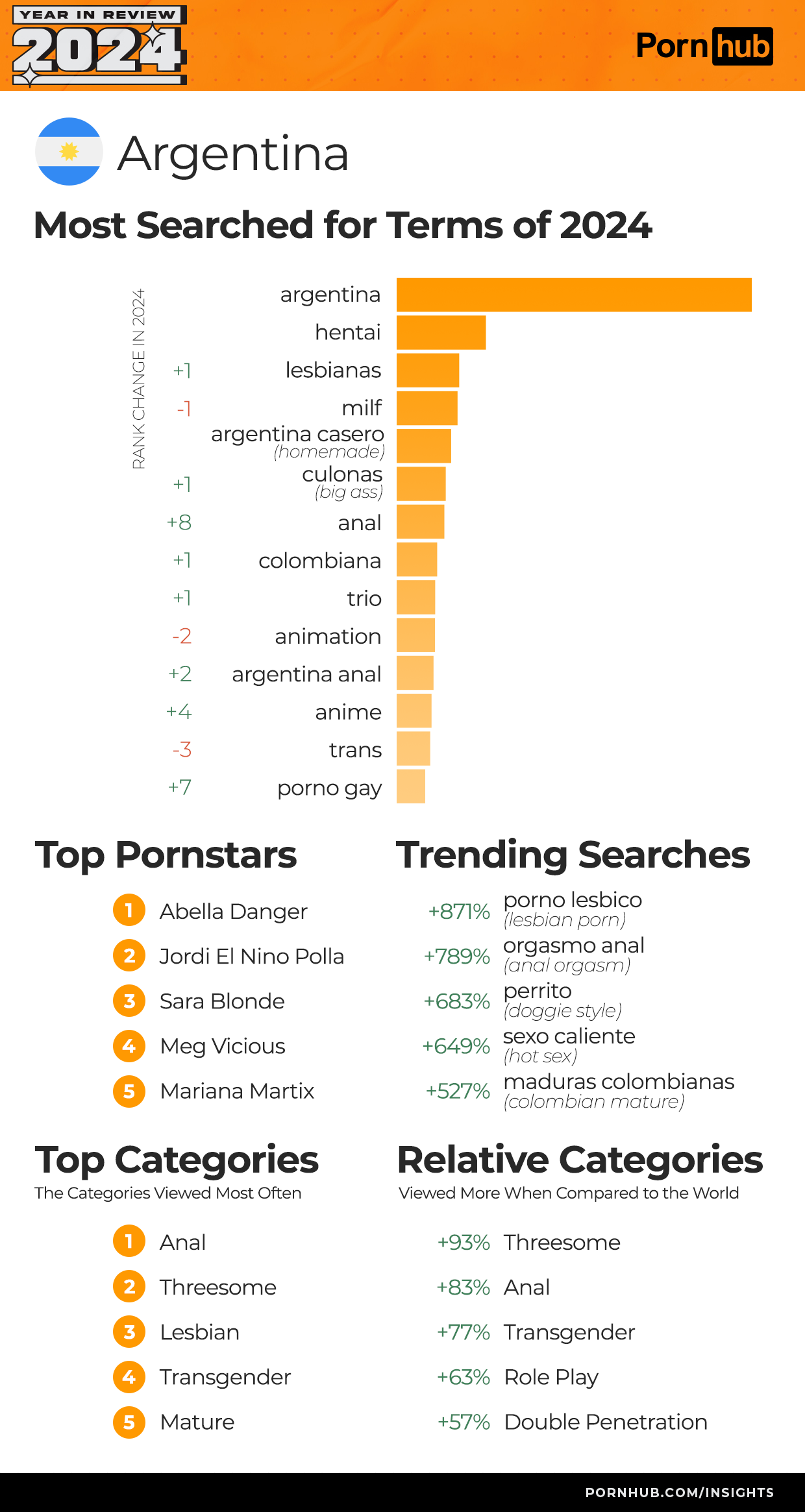Click the Year in Review 2024 badge
Screen dimensions: 805x1512
tap(99, 45)
